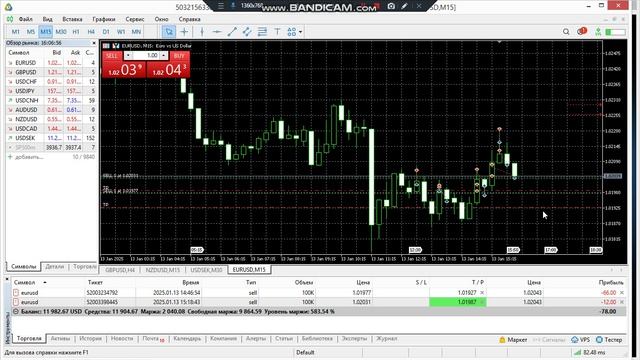Screen dimensions: 640x360
Task: Switch timeframe to H4
Action: [91, 32]
